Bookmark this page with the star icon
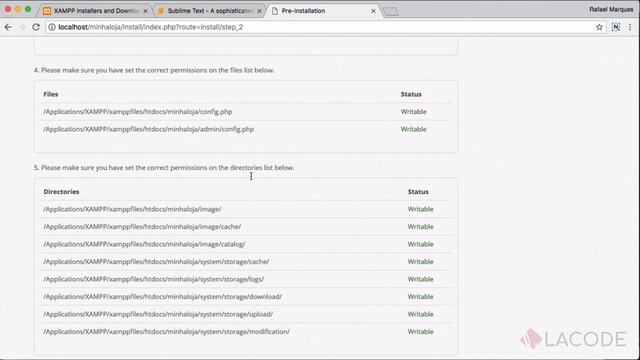The image size is (640, 360). [x=599, y=27]
